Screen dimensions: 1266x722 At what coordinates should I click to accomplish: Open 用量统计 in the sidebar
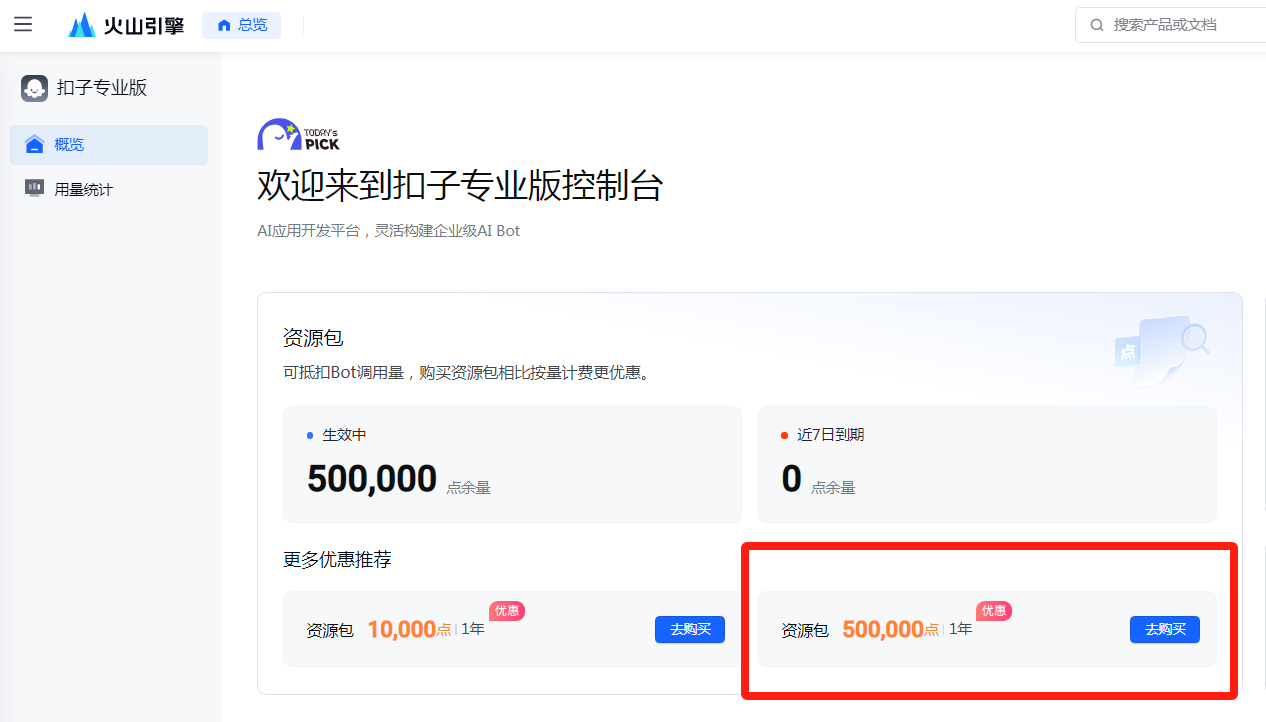(109, 189)
